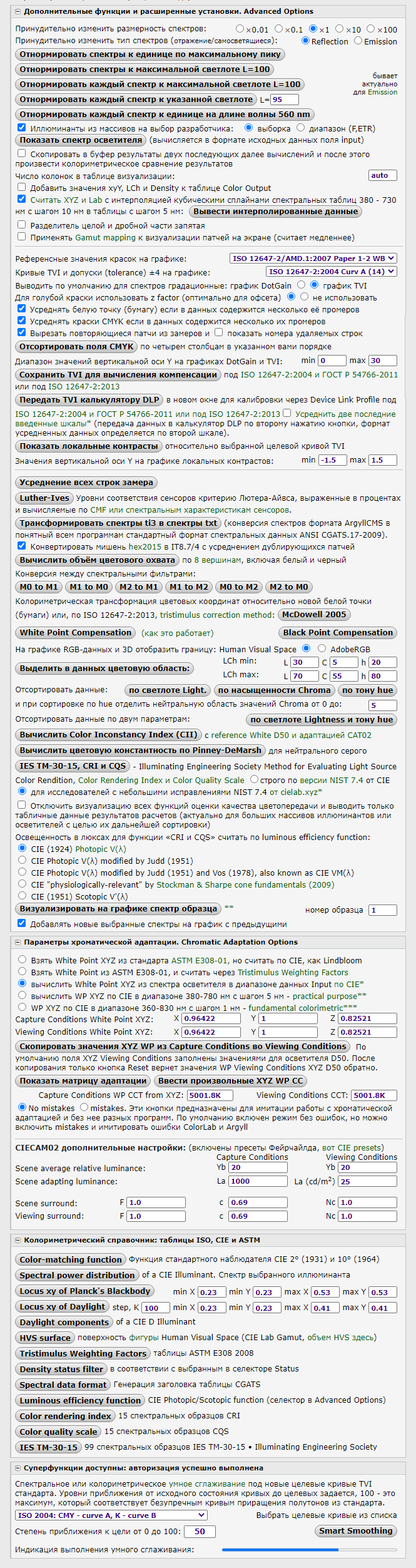Choose the диапазон (F,ETR) illuminant radio
Viewport: 416px width, 1568px height.
tap(301, 128)
